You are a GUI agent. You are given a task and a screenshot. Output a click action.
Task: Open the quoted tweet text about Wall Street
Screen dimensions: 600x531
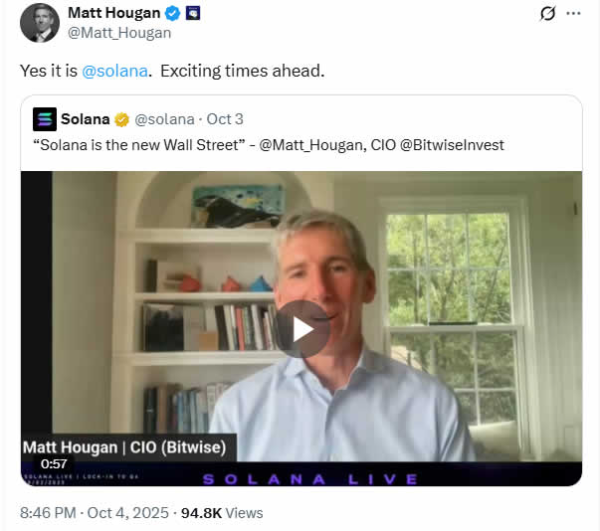[269, 145]
